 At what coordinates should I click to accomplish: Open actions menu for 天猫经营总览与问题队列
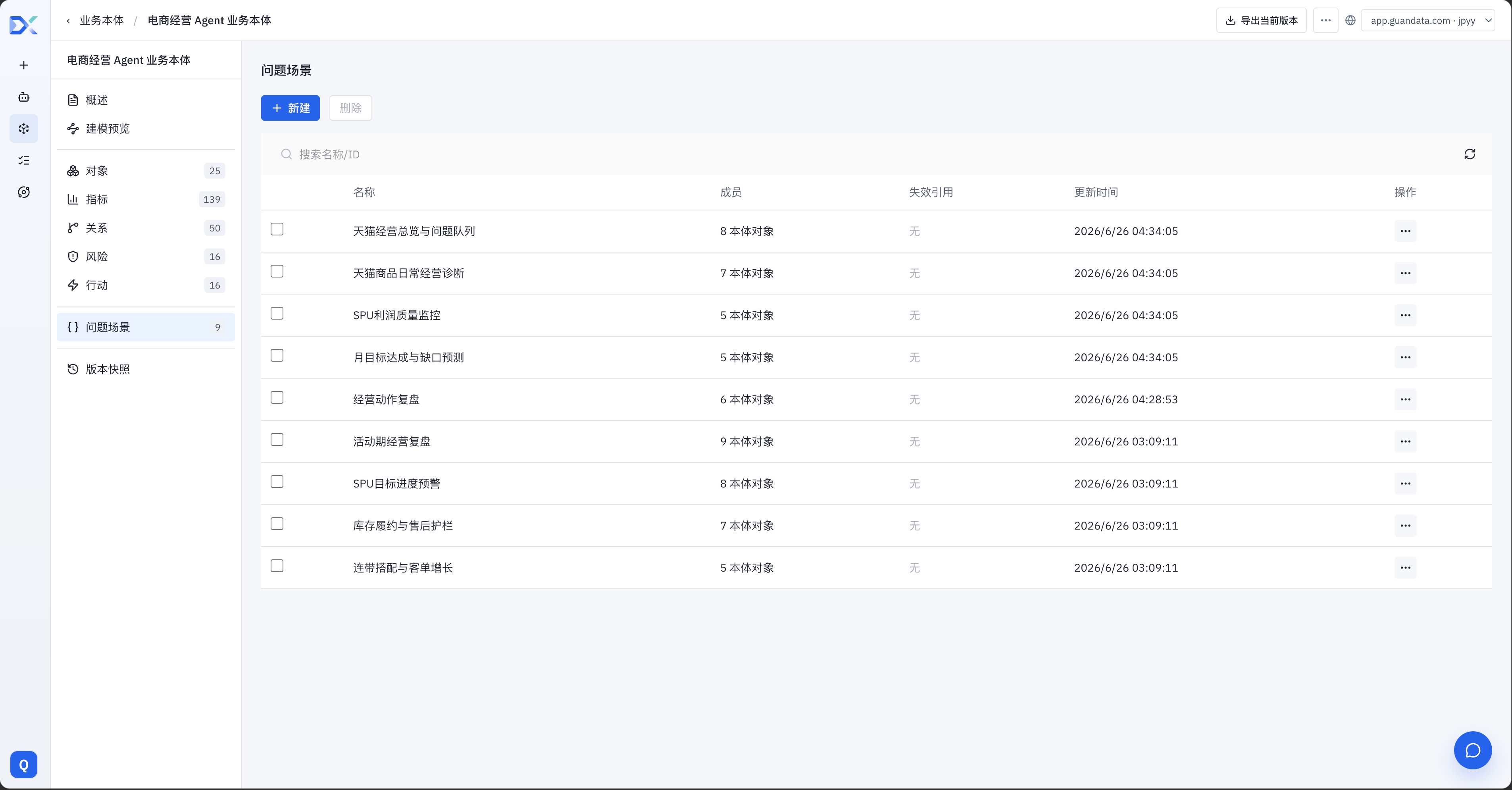coord(1405,231)
